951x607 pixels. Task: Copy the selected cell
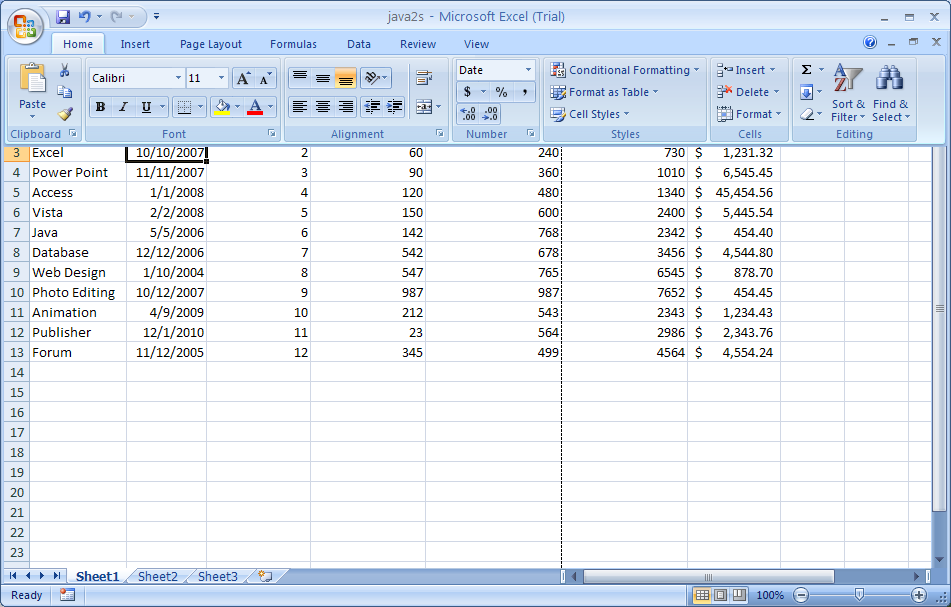(64, 92)
